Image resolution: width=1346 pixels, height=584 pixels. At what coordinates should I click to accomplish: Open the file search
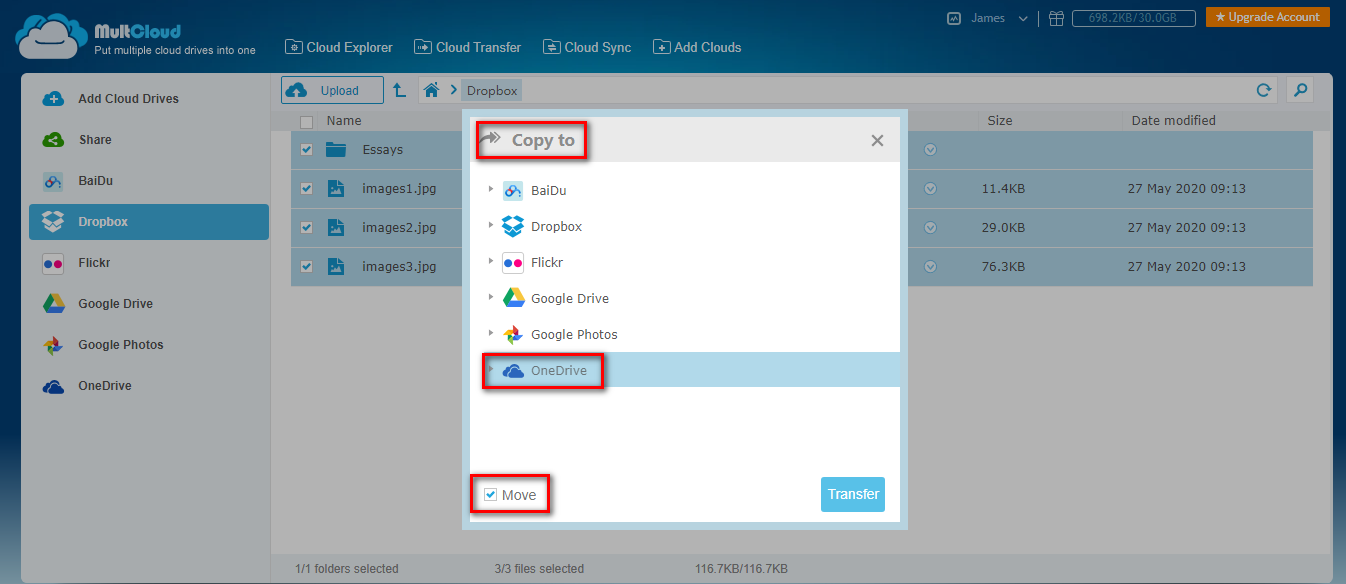click(x=1299, y=90)
